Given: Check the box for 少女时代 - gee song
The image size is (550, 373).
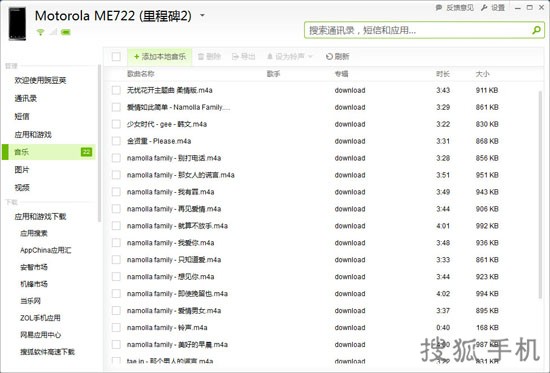Looking at the screenshot, I should coord(116,124).
